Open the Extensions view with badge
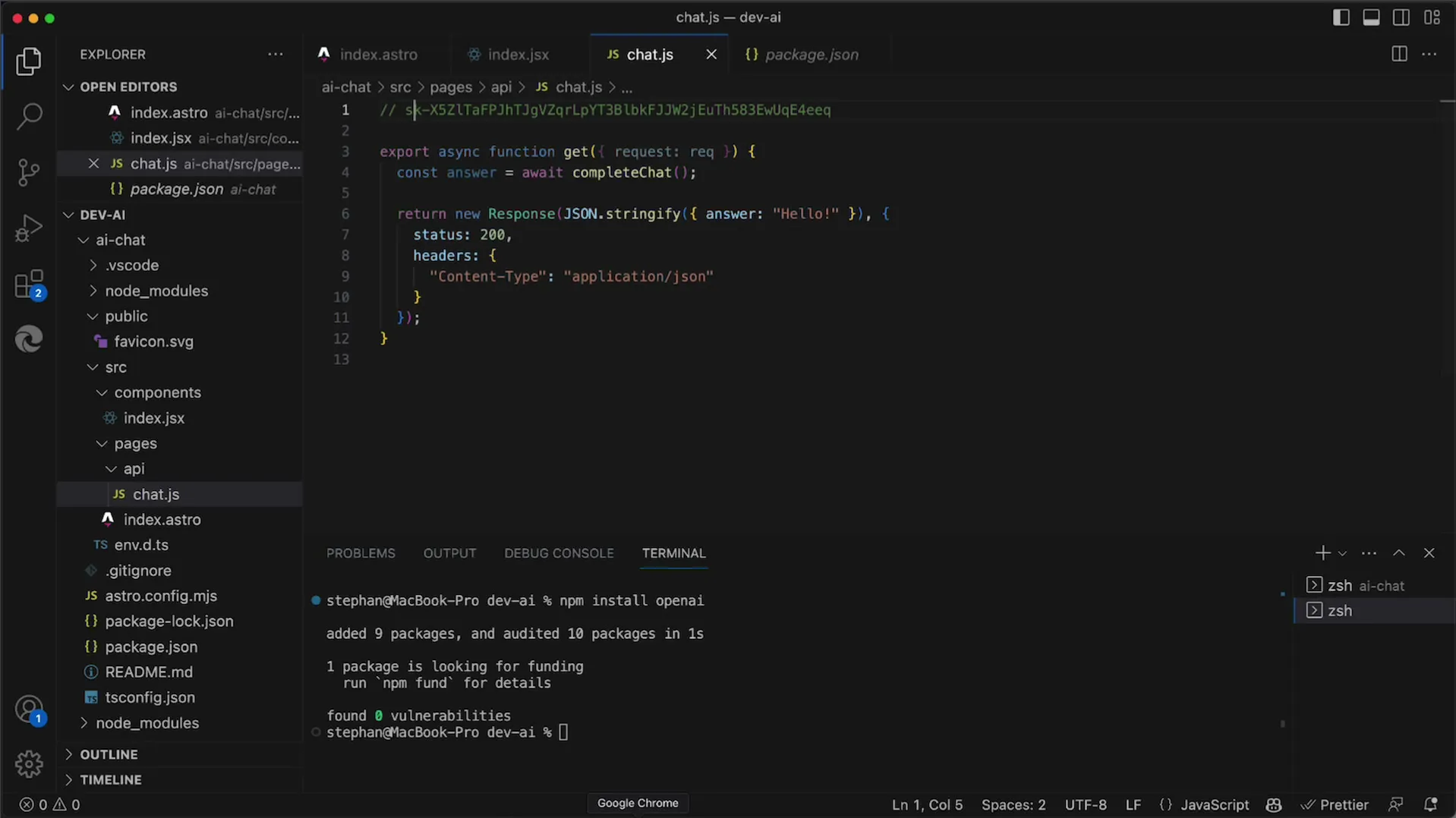Image resolution: width=1456 pixels, height=818 pixels. [x=29, y=285]
